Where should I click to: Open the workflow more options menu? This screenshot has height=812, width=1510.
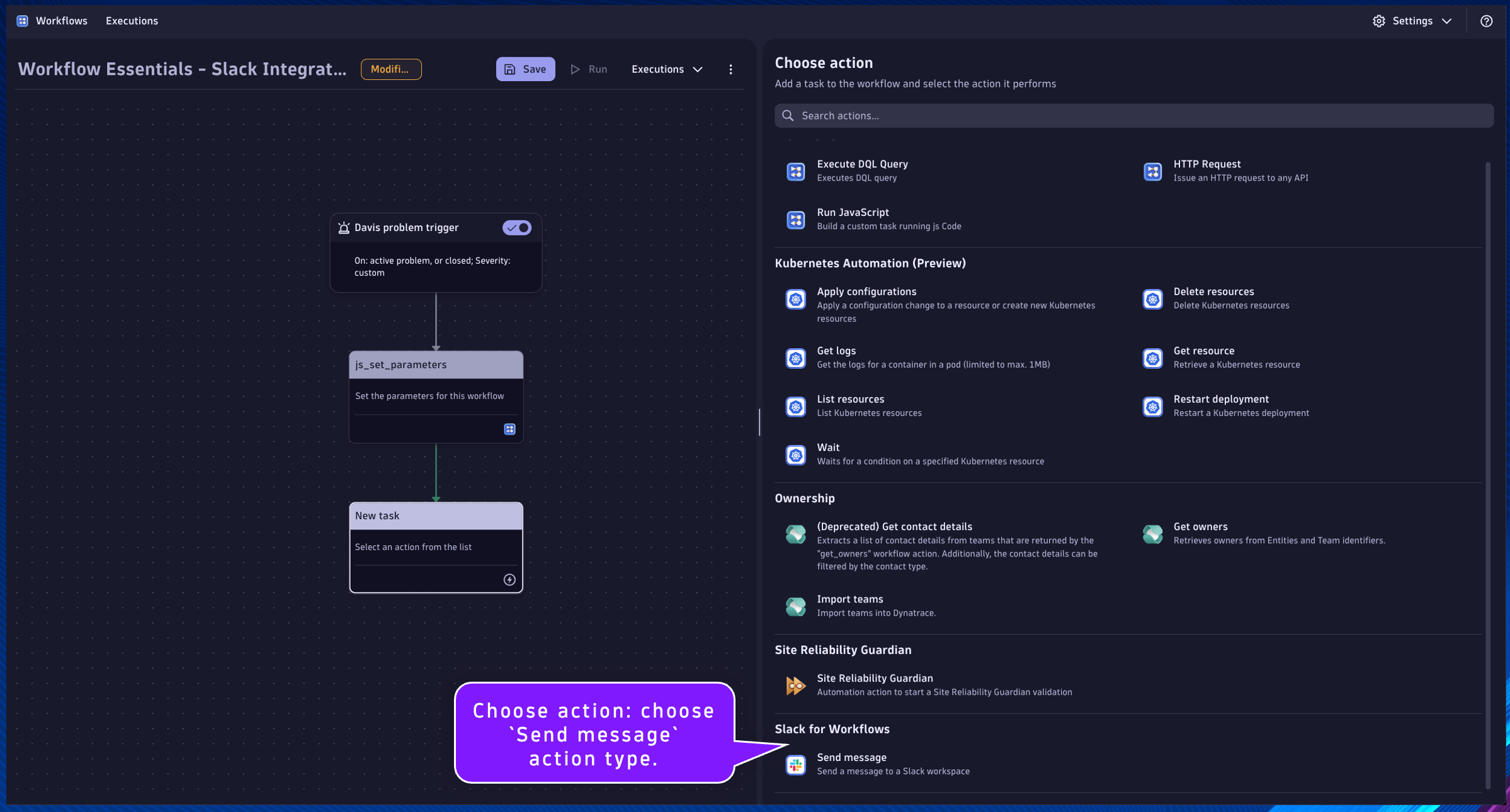(x=730, y=69)
